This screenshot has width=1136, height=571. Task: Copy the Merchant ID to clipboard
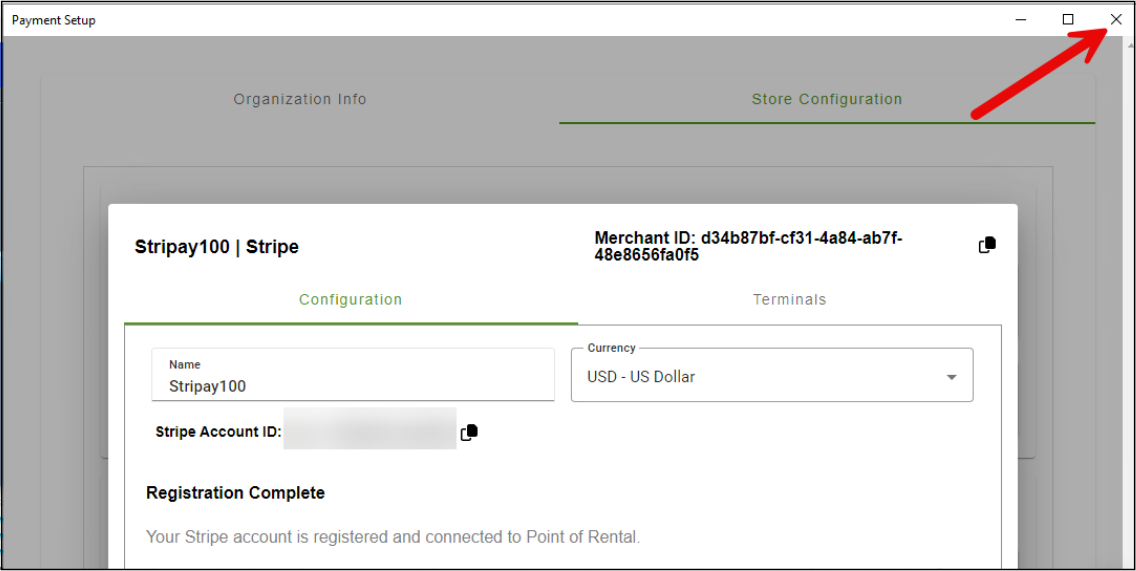click(987, 245)
